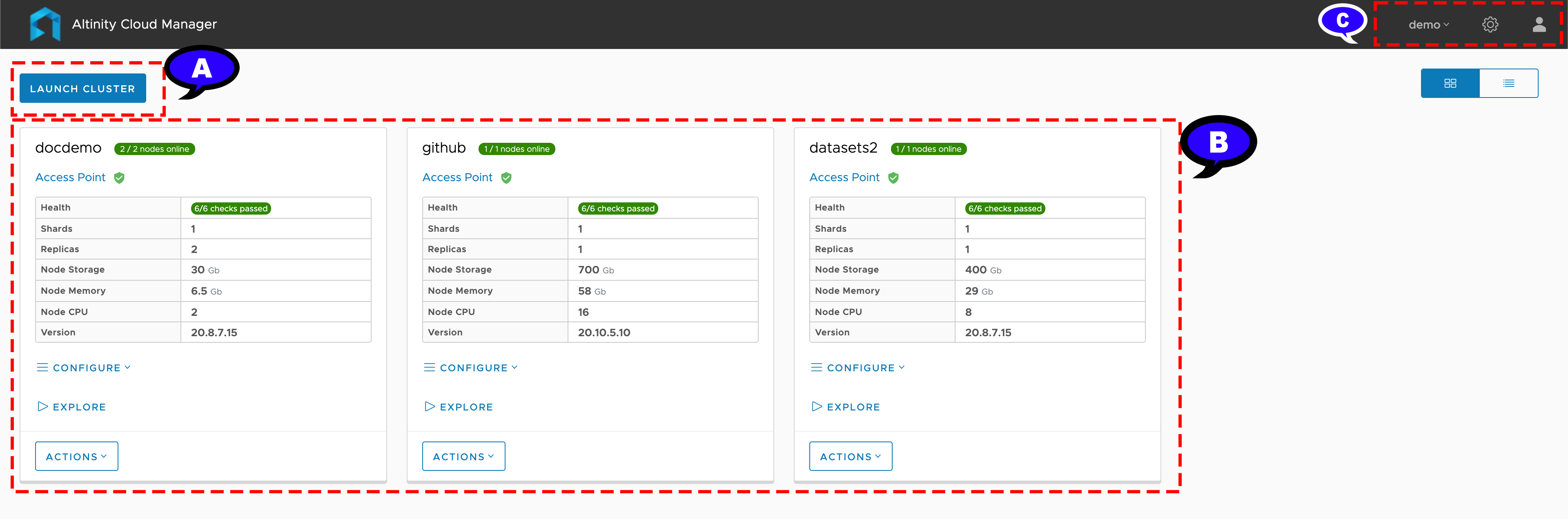1568x519 pixels.
Task: Click the github cluster name
Action: [444, 148]
